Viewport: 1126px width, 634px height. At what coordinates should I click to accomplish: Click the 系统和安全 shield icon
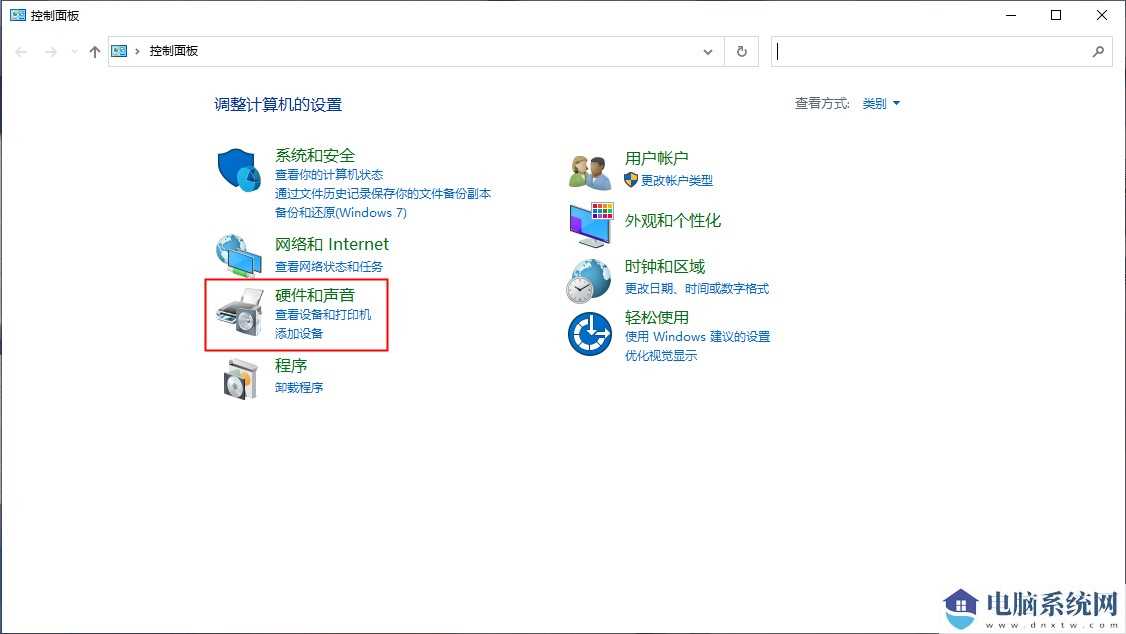(237, 172)
